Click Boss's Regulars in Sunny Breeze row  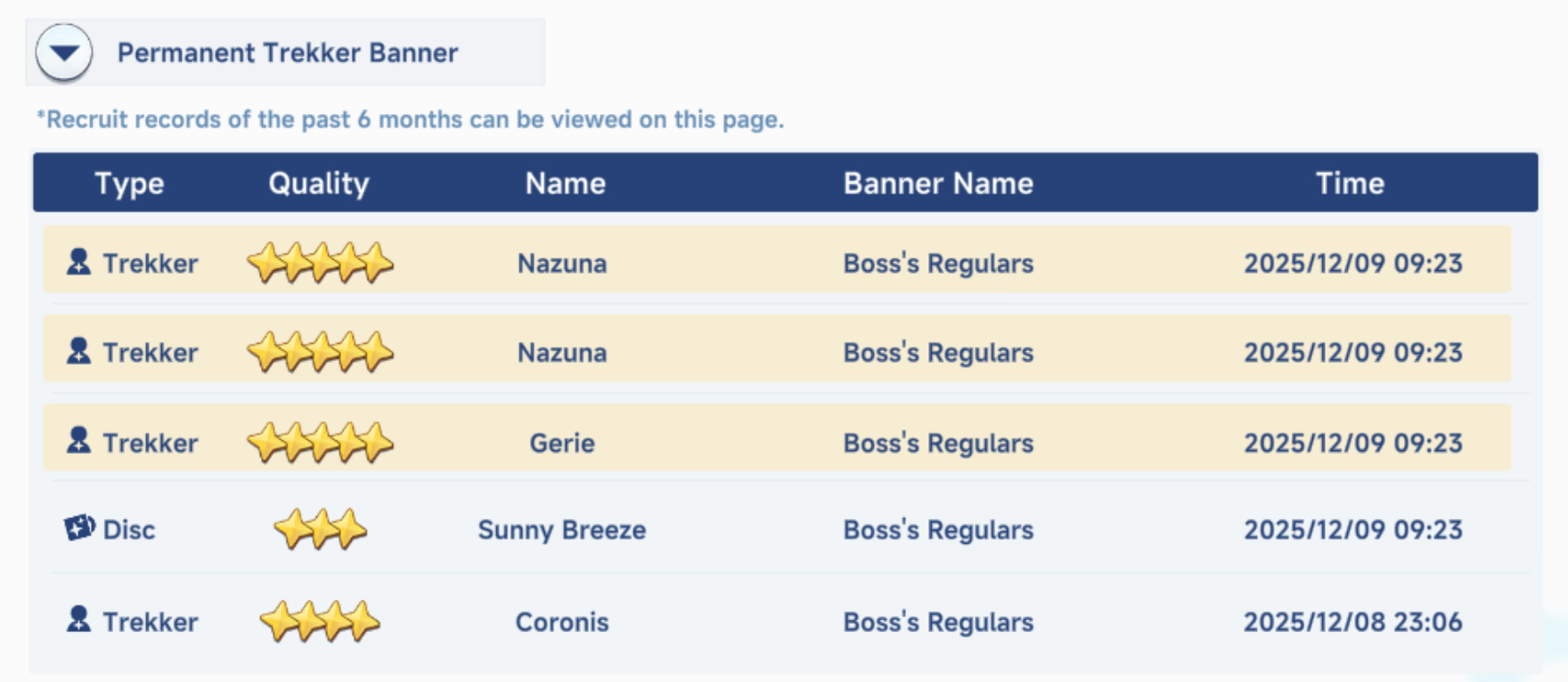pos(939,530)
